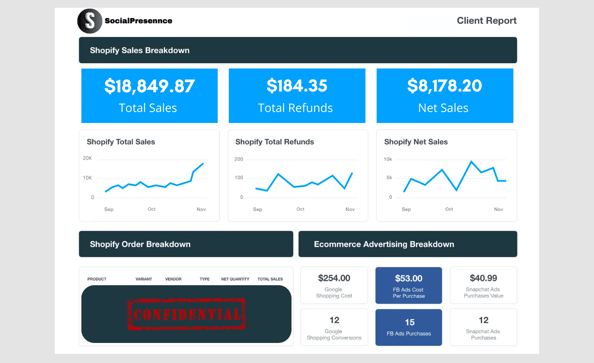594x363 pixels.
Task: Click the Product column header
Action: 97,279
